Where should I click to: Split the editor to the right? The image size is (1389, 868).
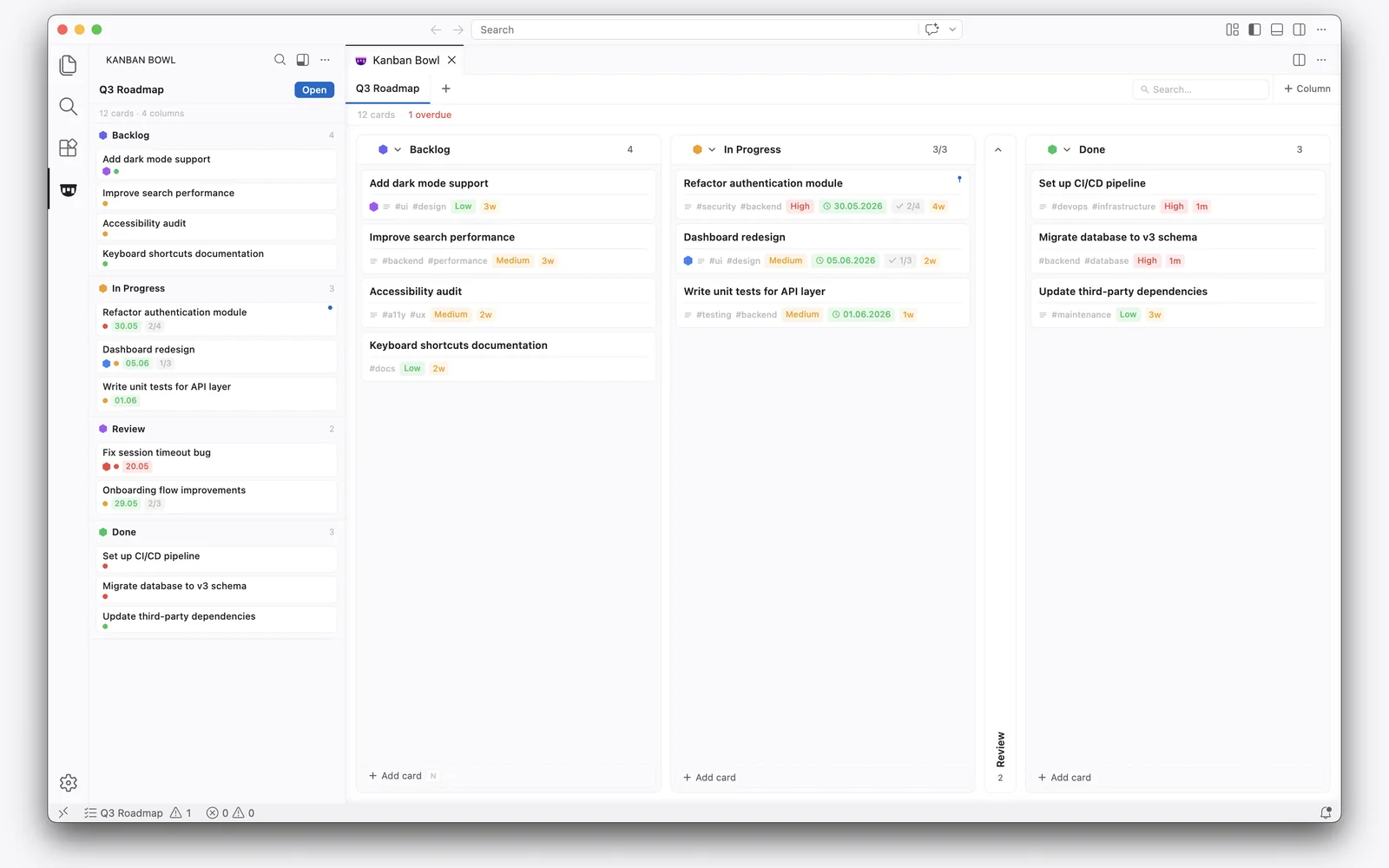click(x=1299, y=60)
